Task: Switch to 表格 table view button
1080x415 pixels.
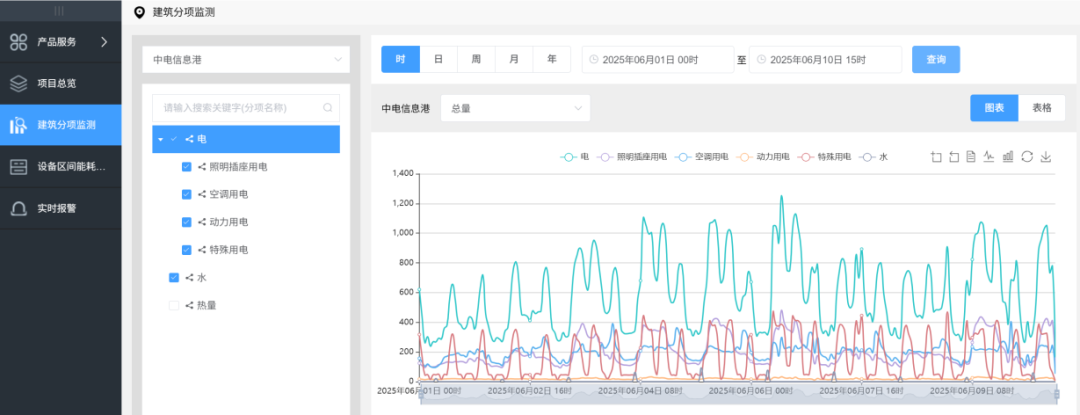Action: click(x=1041, y=108)
